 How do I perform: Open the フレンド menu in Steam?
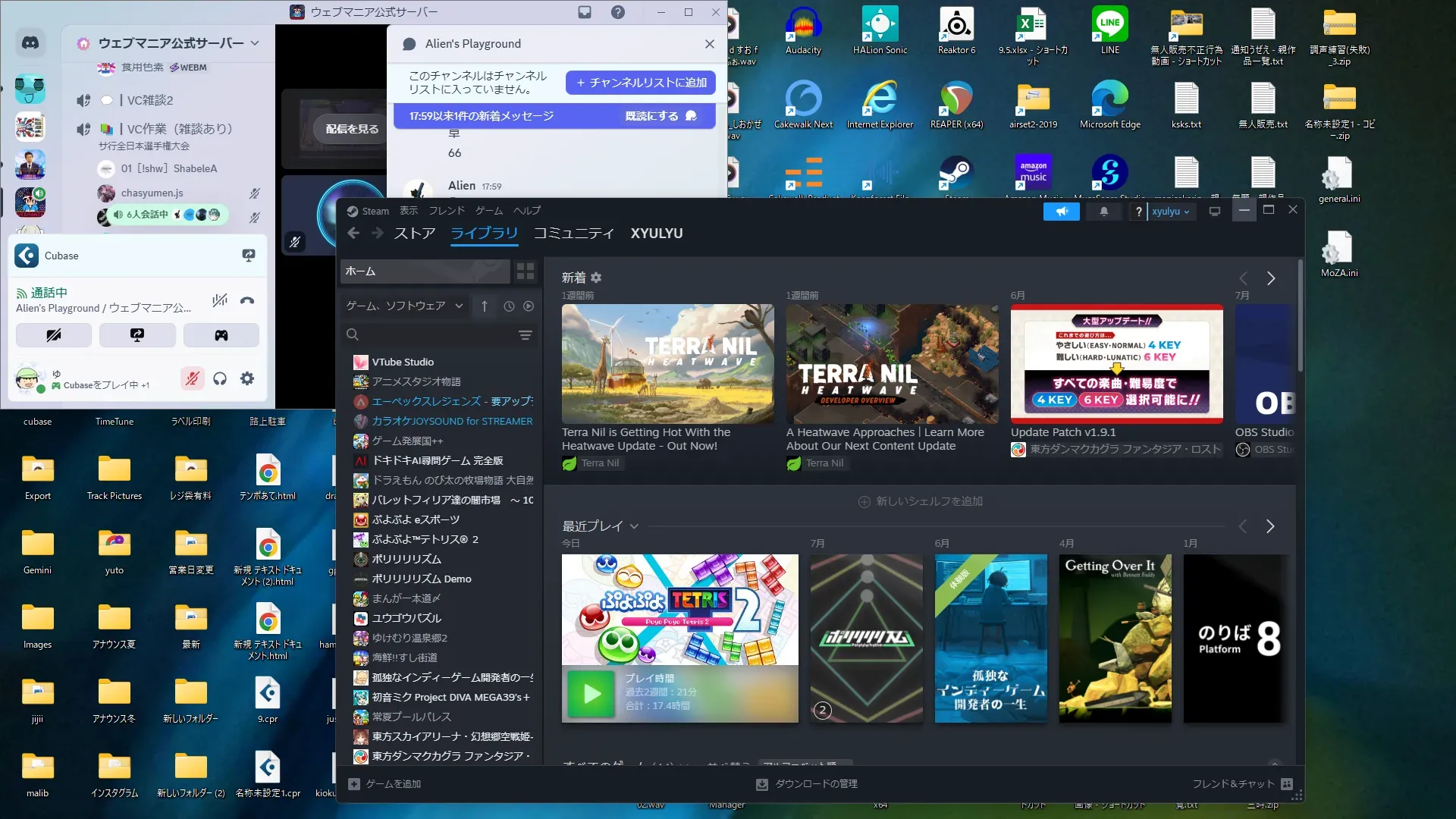point(446,211)
